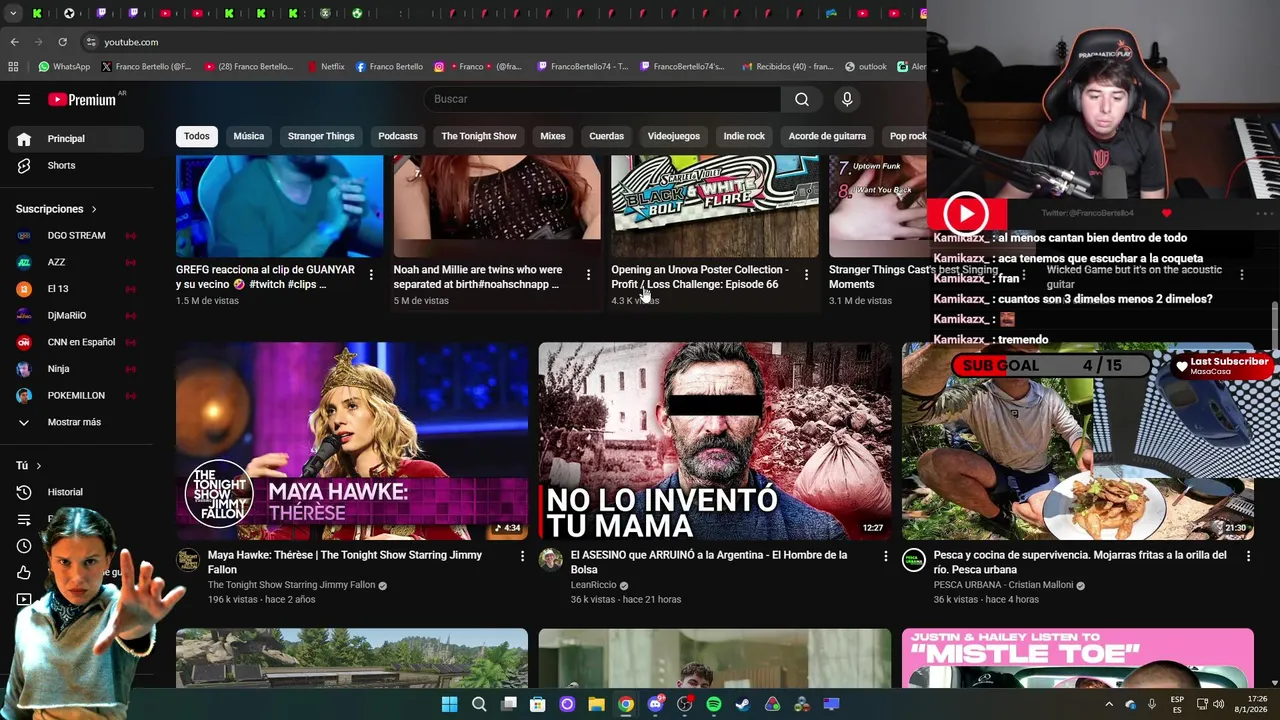Select the Cuerdas filter chip
This screenshot has width=1280, height=720.
606,136
